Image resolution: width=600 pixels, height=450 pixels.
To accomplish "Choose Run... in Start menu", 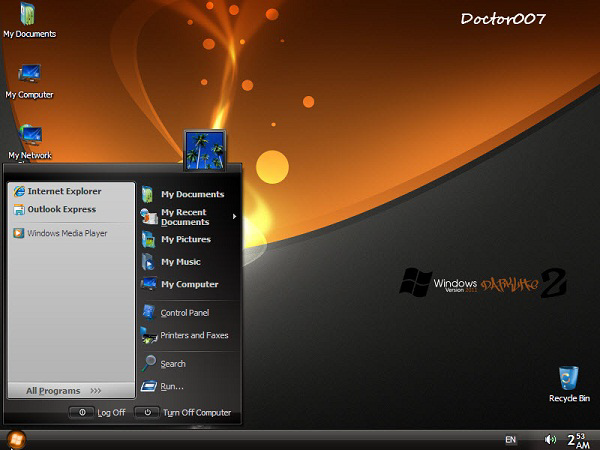I will pyautogui.click(x=189, y=386).
